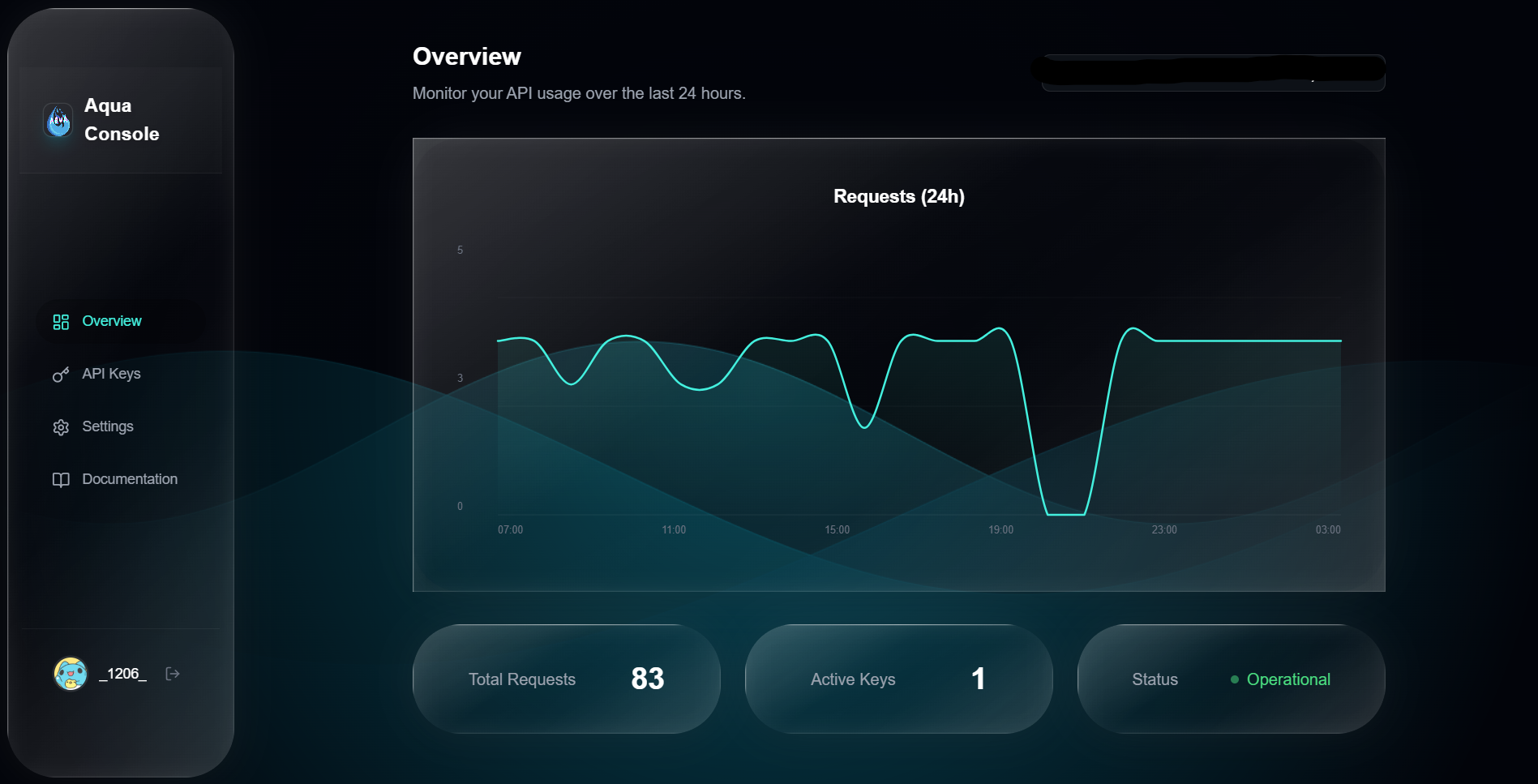This screenshot has height=784, width=1538.
Task: Log out using the exit arrow icon
Action: point(173,674)
